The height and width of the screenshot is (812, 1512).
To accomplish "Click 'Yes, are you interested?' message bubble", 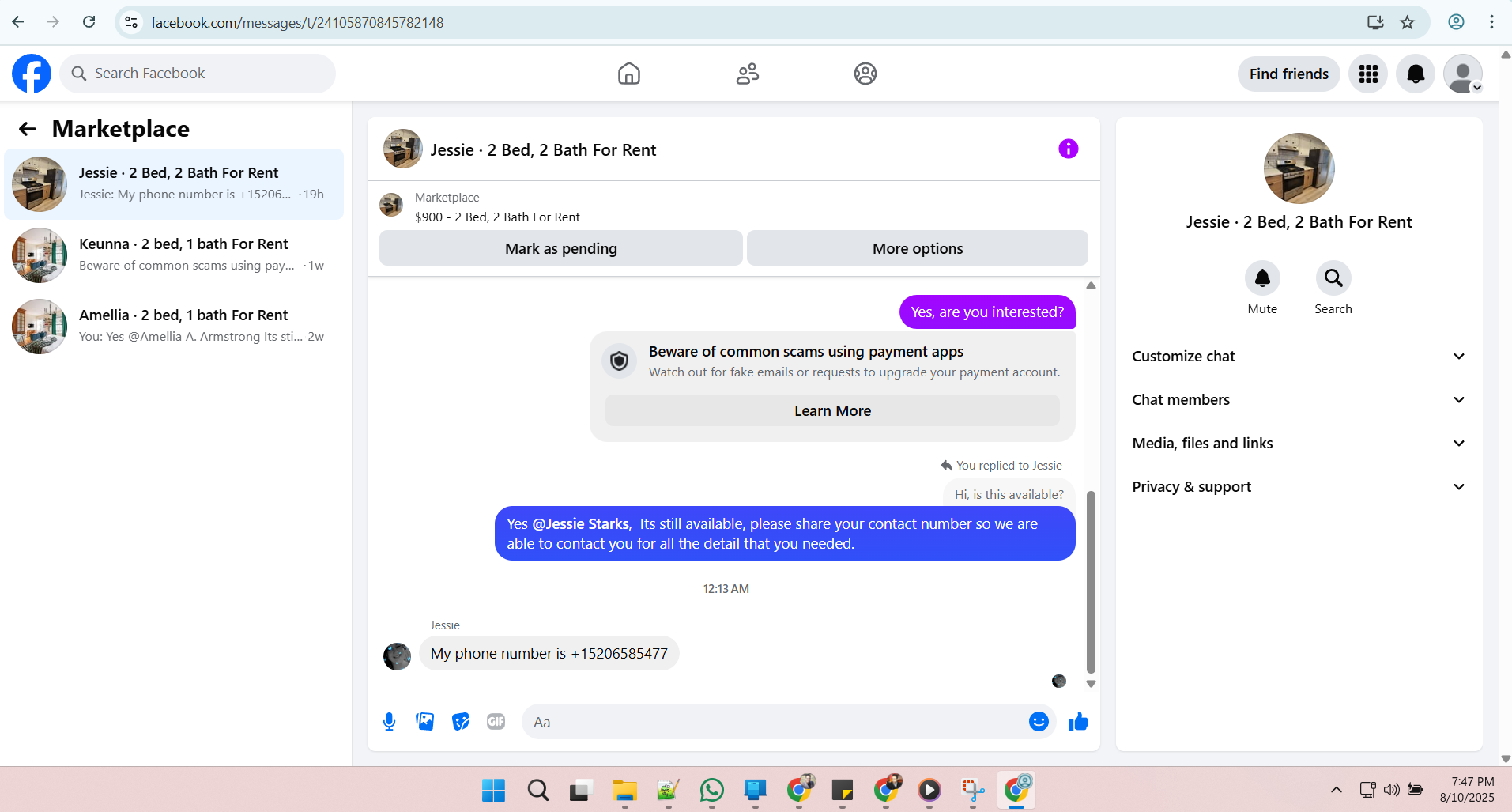I will (x=987, y=312).
